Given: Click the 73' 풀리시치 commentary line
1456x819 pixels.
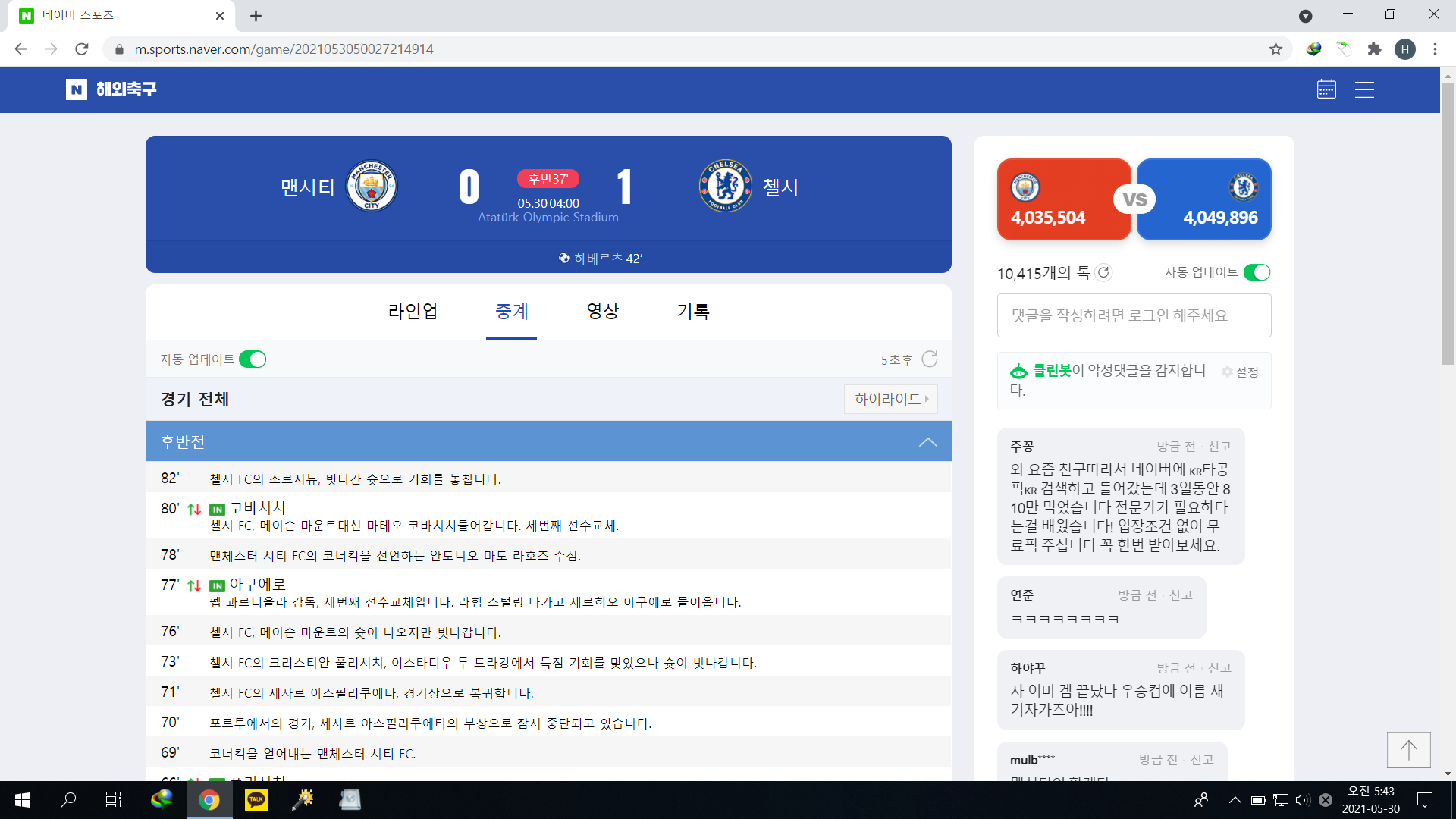Looking at the screenshot, I should [548, 662].
